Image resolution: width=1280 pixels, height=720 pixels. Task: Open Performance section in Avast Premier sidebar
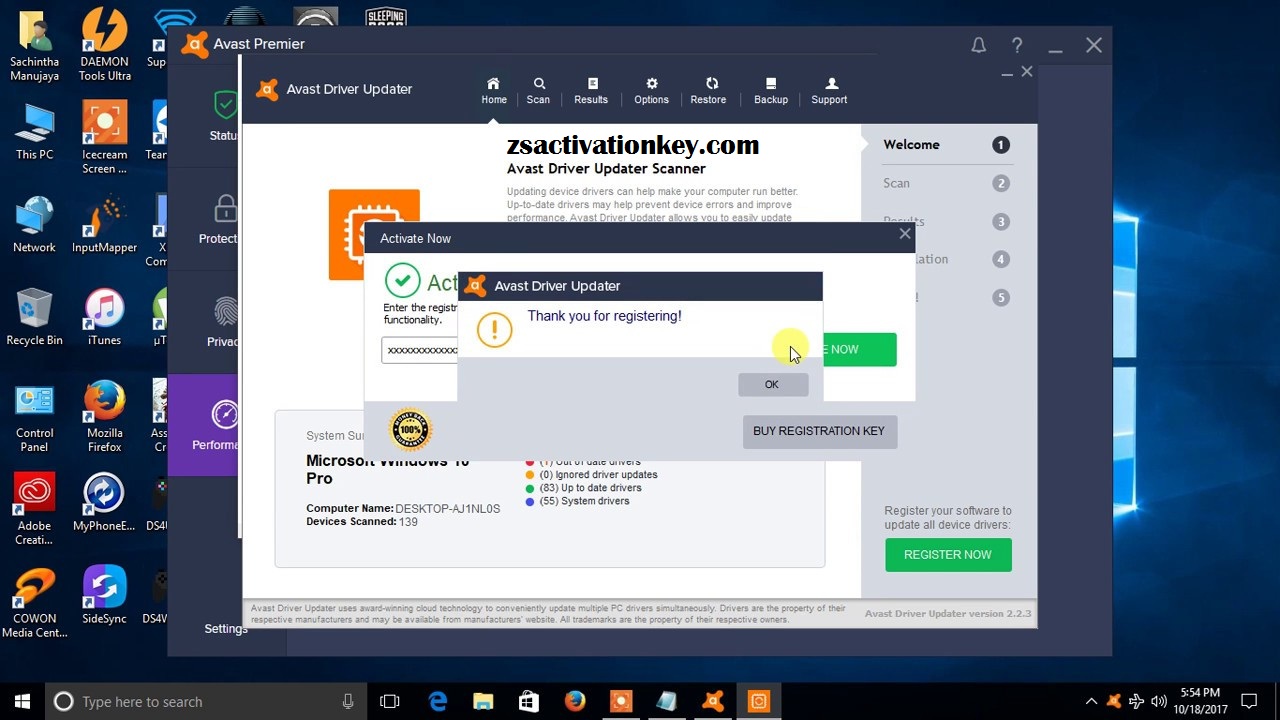204,426
